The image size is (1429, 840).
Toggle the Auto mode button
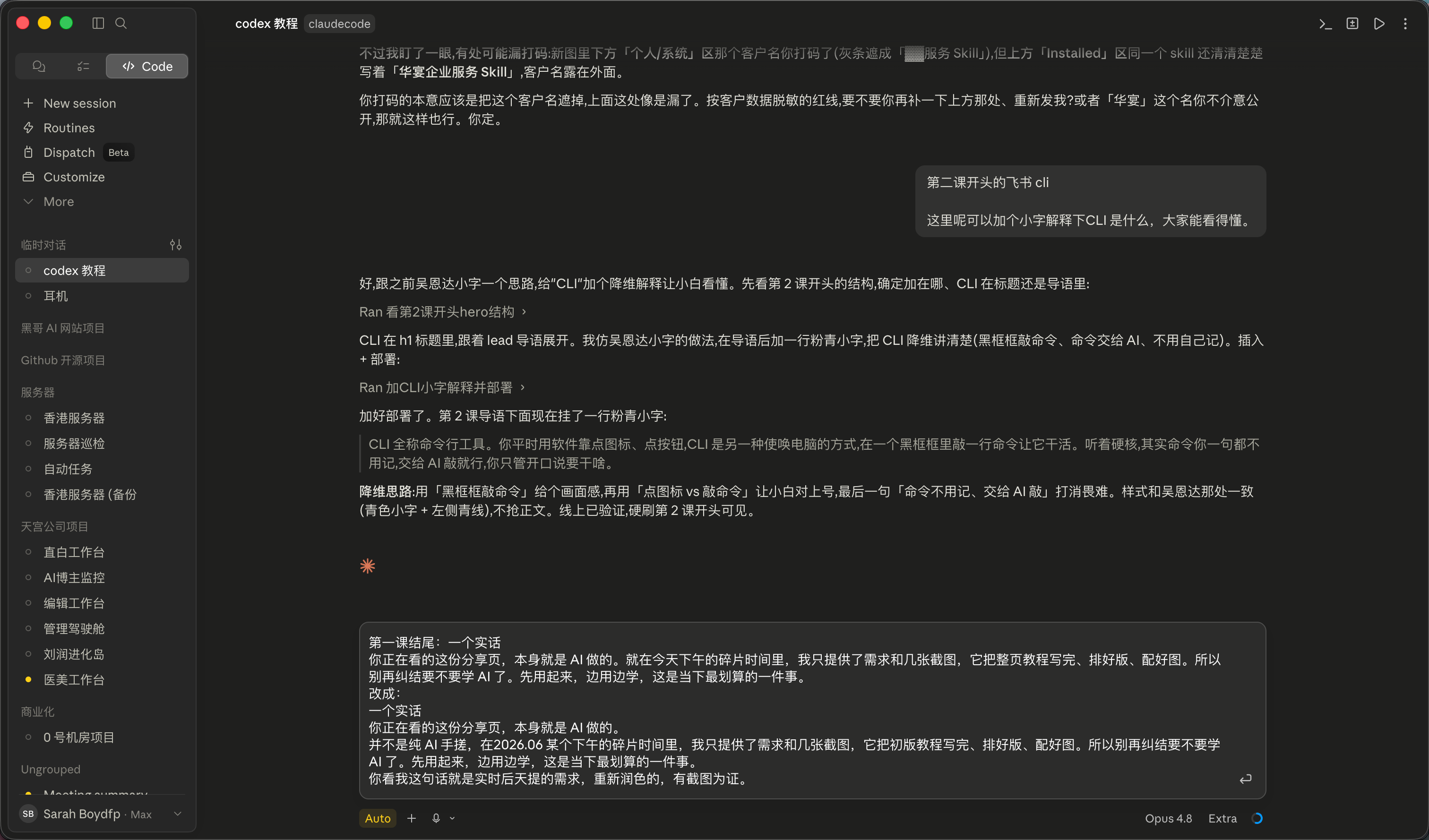378,818
